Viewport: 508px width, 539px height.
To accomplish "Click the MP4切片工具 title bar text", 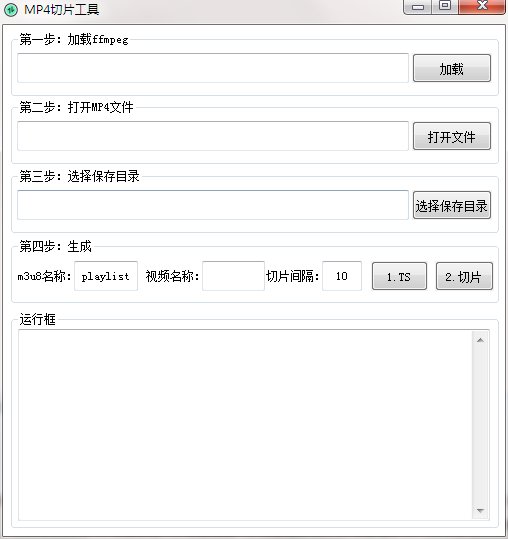I will click(62, 9).
